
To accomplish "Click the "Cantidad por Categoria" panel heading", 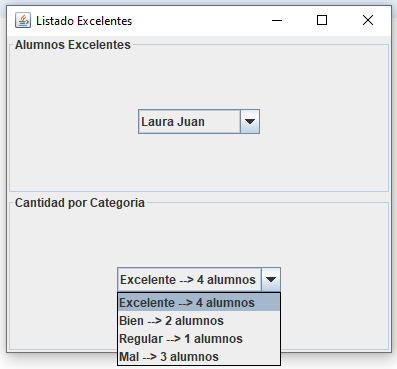I will coord(80,203).
